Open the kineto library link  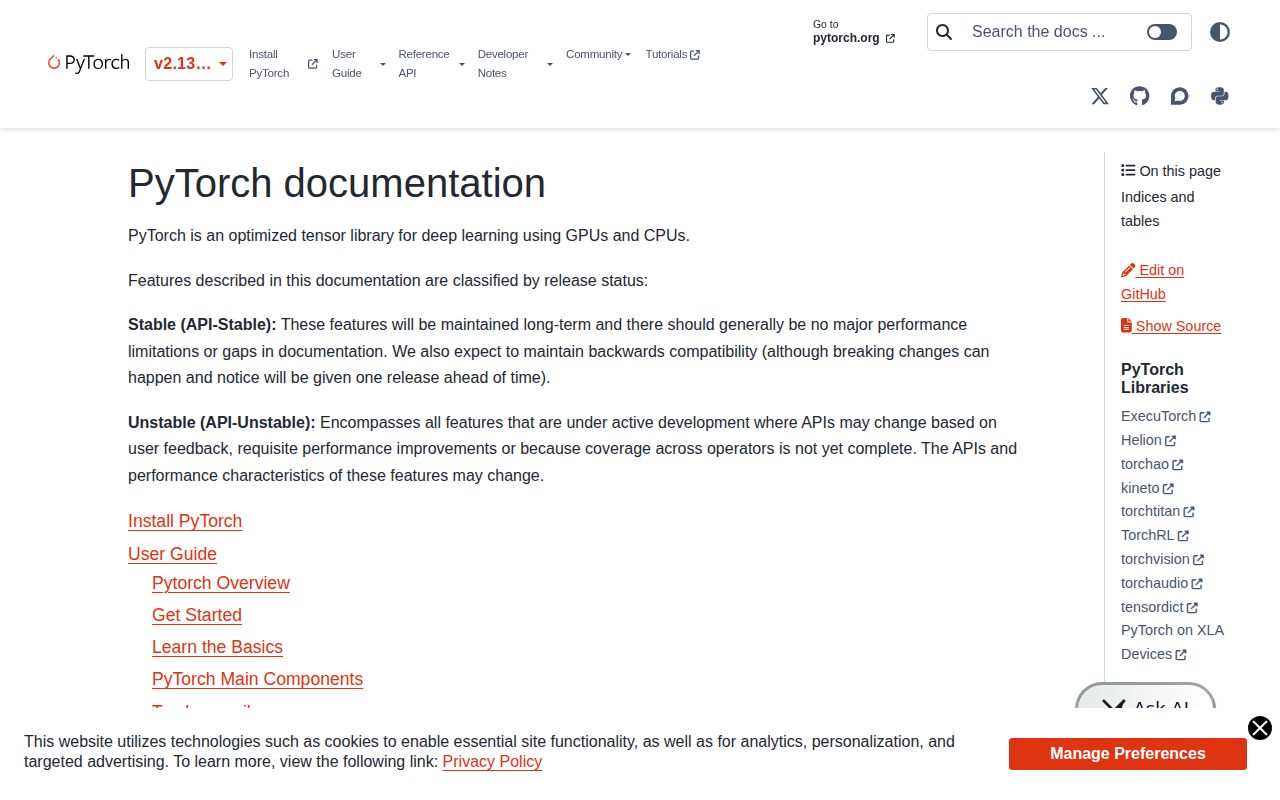tap(1148, 488)
